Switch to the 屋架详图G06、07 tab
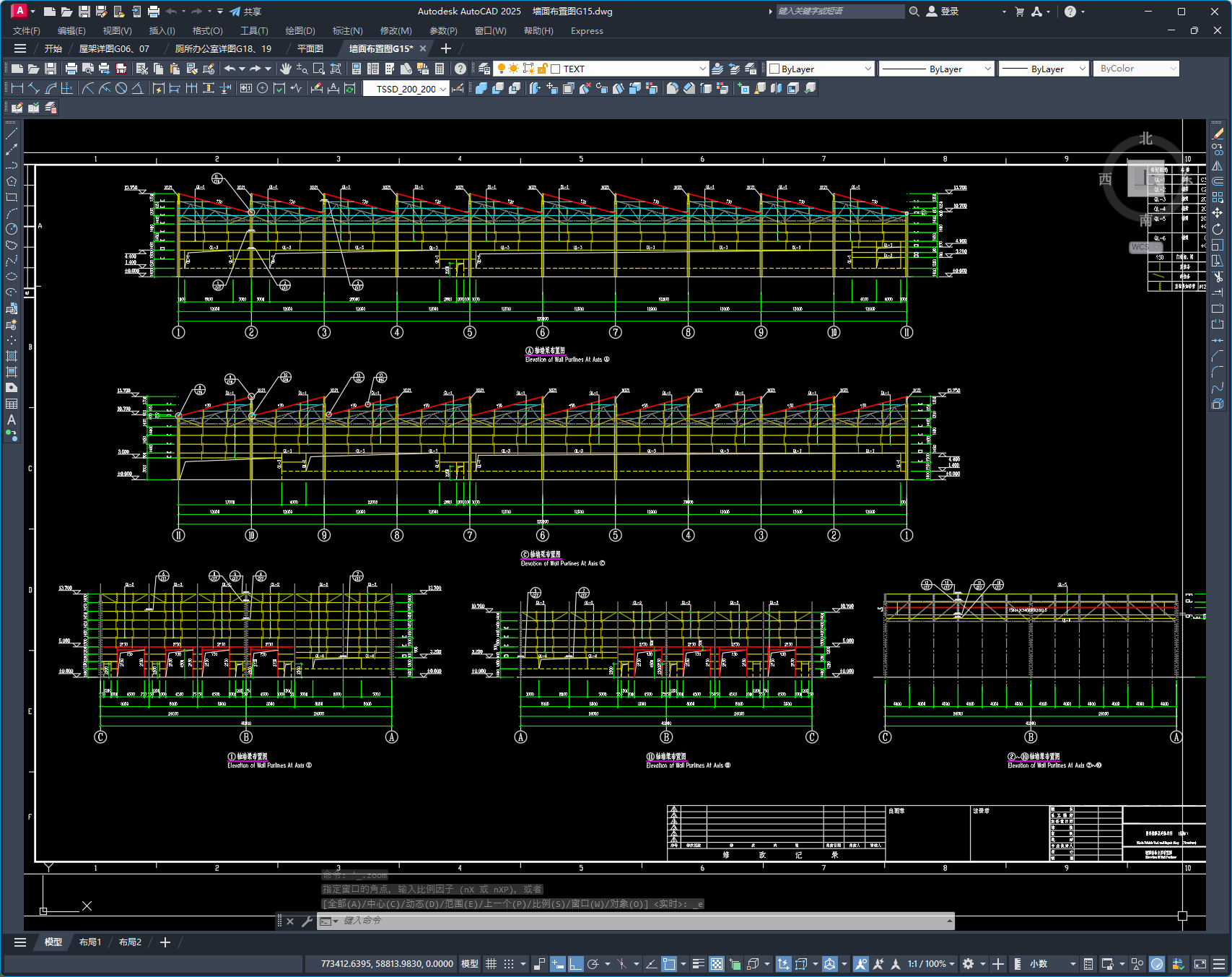 pyautogui.click(x=114, y=49)
